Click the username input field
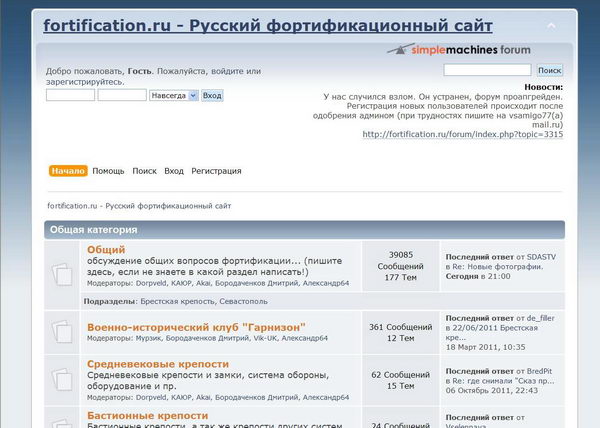 pos(70,95)
